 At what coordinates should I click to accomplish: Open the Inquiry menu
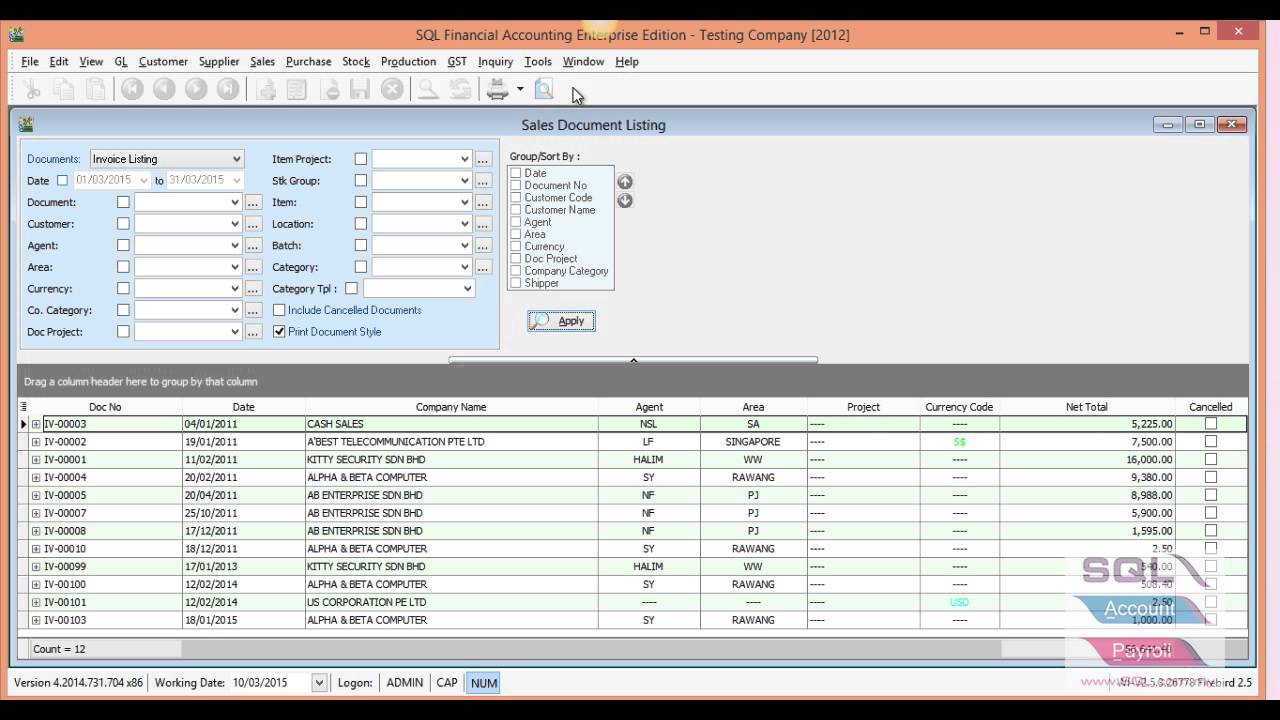click(x=495, y=61)
